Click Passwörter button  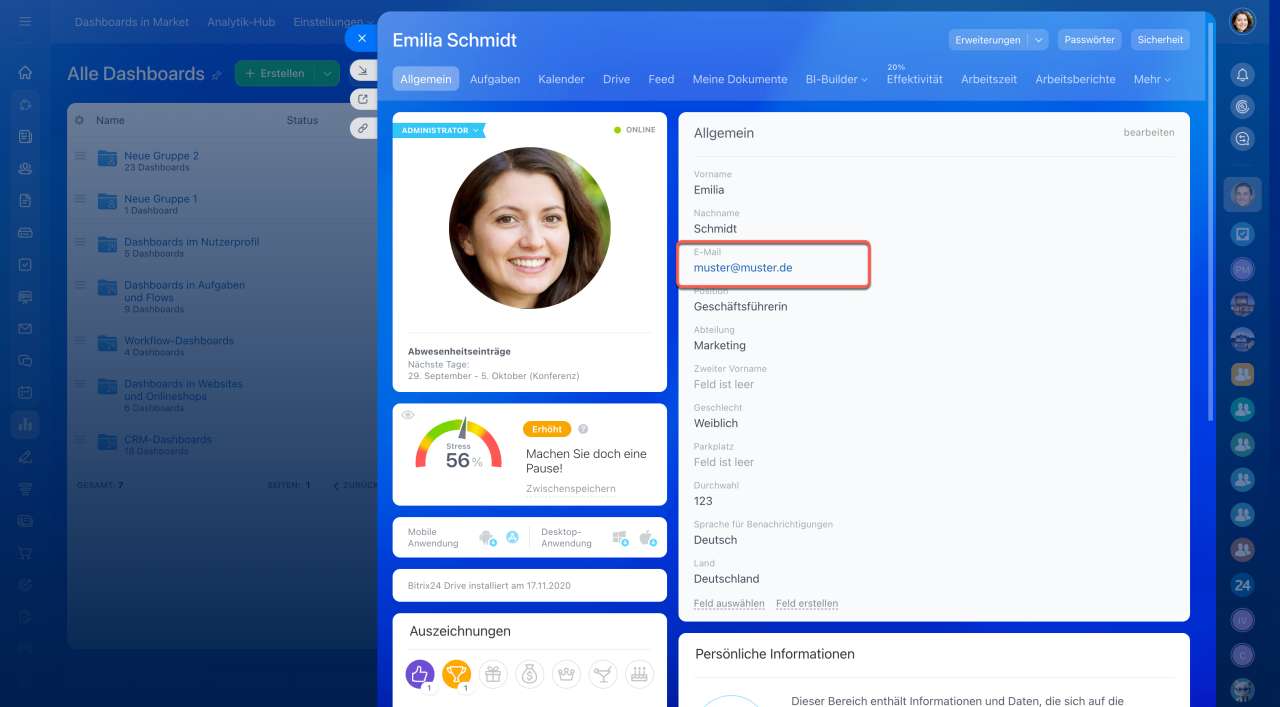1090,40
